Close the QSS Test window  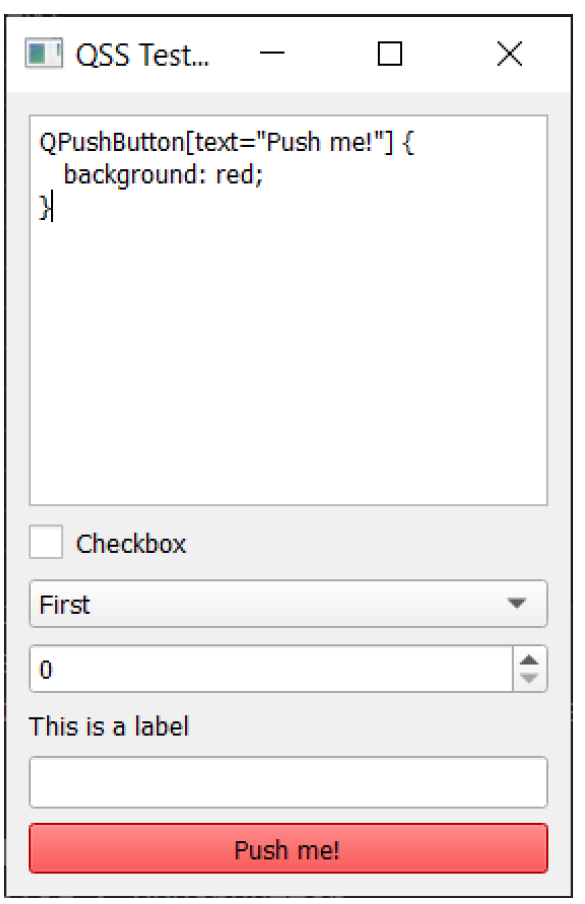509,54
